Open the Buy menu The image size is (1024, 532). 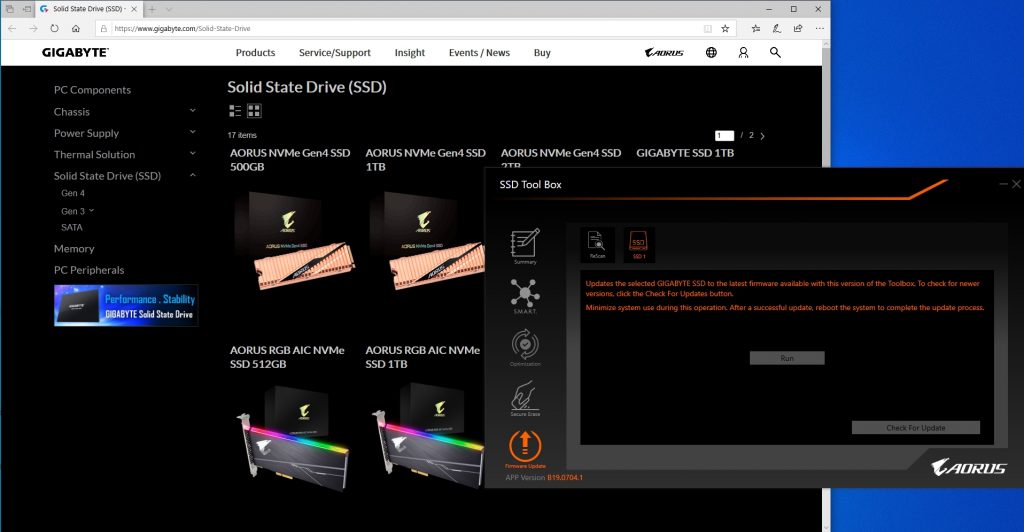click(542, 52)
